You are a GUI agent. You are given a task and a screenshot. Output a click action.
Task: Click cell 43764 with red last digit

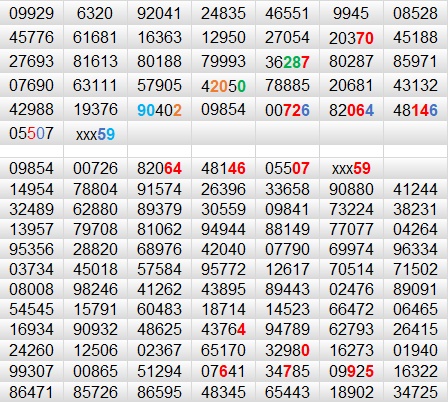click(223, 329)
